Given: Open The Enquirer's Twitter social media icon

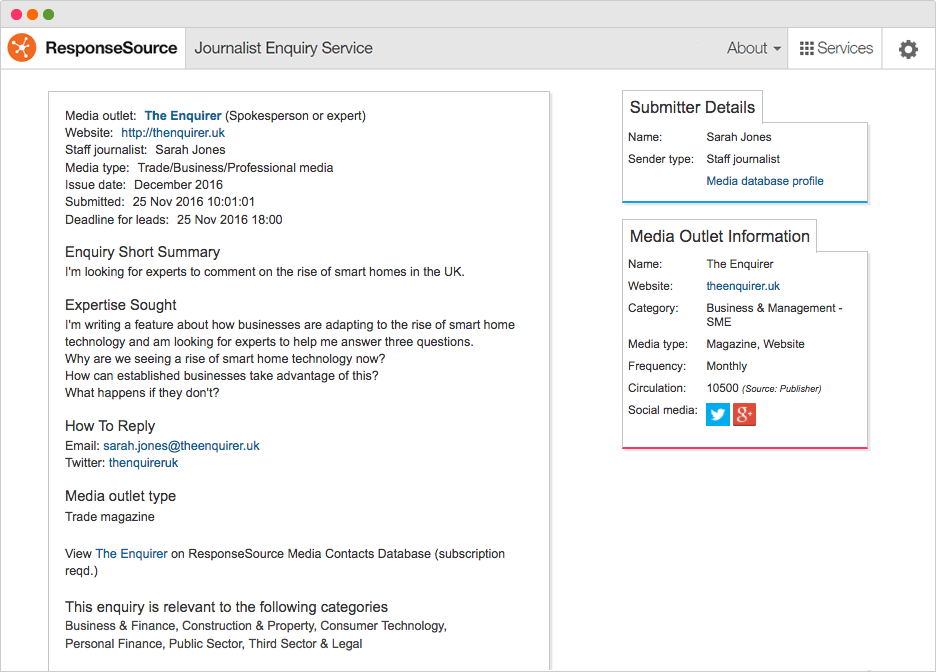Looking at the screenshot, I should [x=717, y=413].
